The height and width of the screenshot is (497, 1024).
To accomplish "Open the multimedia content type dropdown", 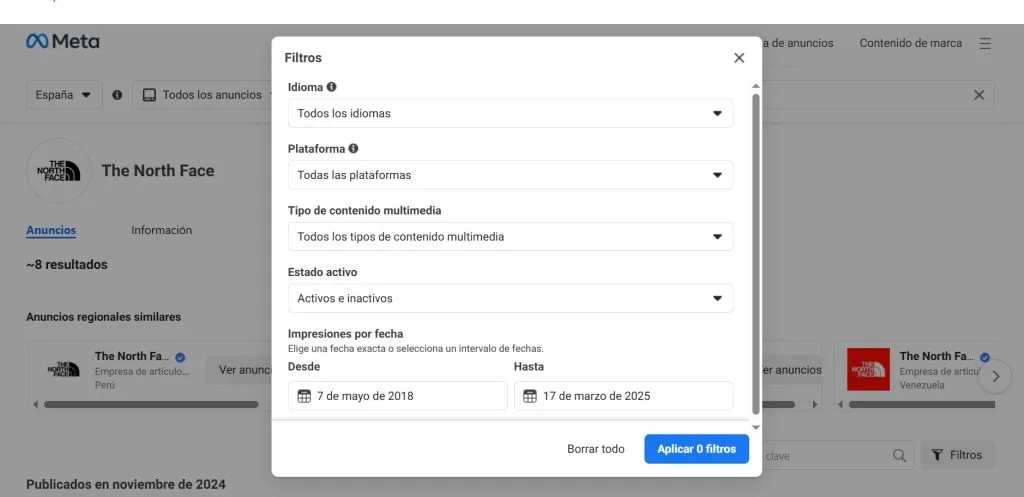I will [x=509, y=237].
